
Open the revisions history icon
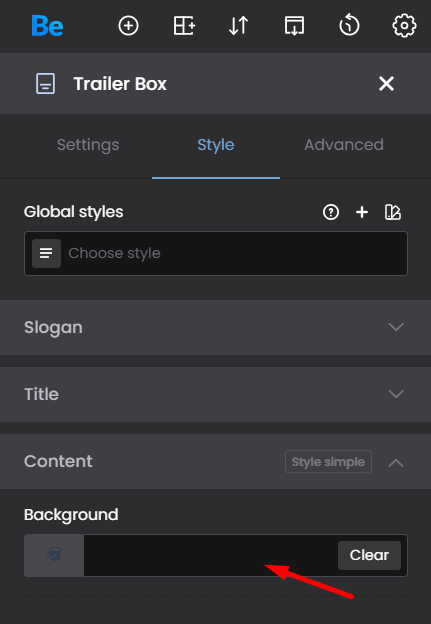349,25
